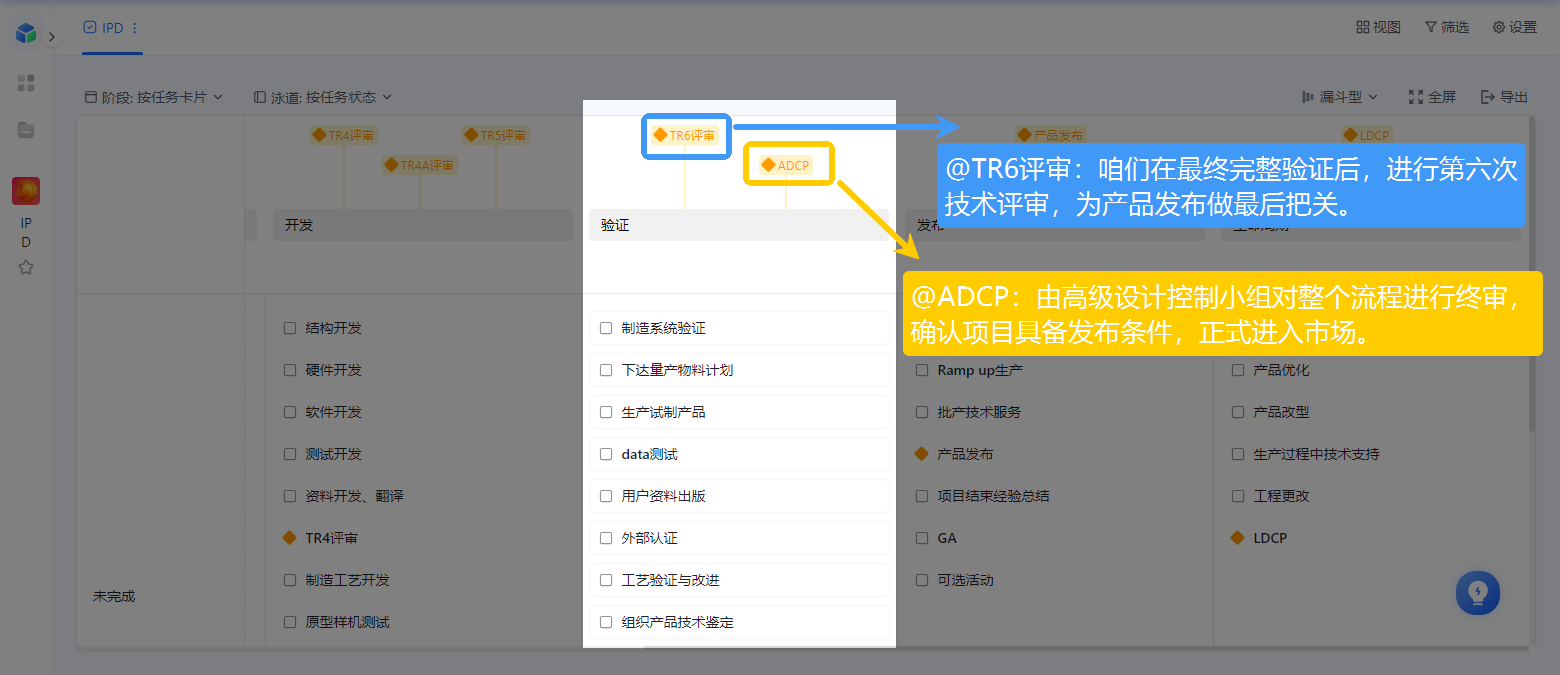The width and height of the screenshot is (1560, 675).
Task: Check the 可选活动 task checkbox
Action: coord(922,580)
